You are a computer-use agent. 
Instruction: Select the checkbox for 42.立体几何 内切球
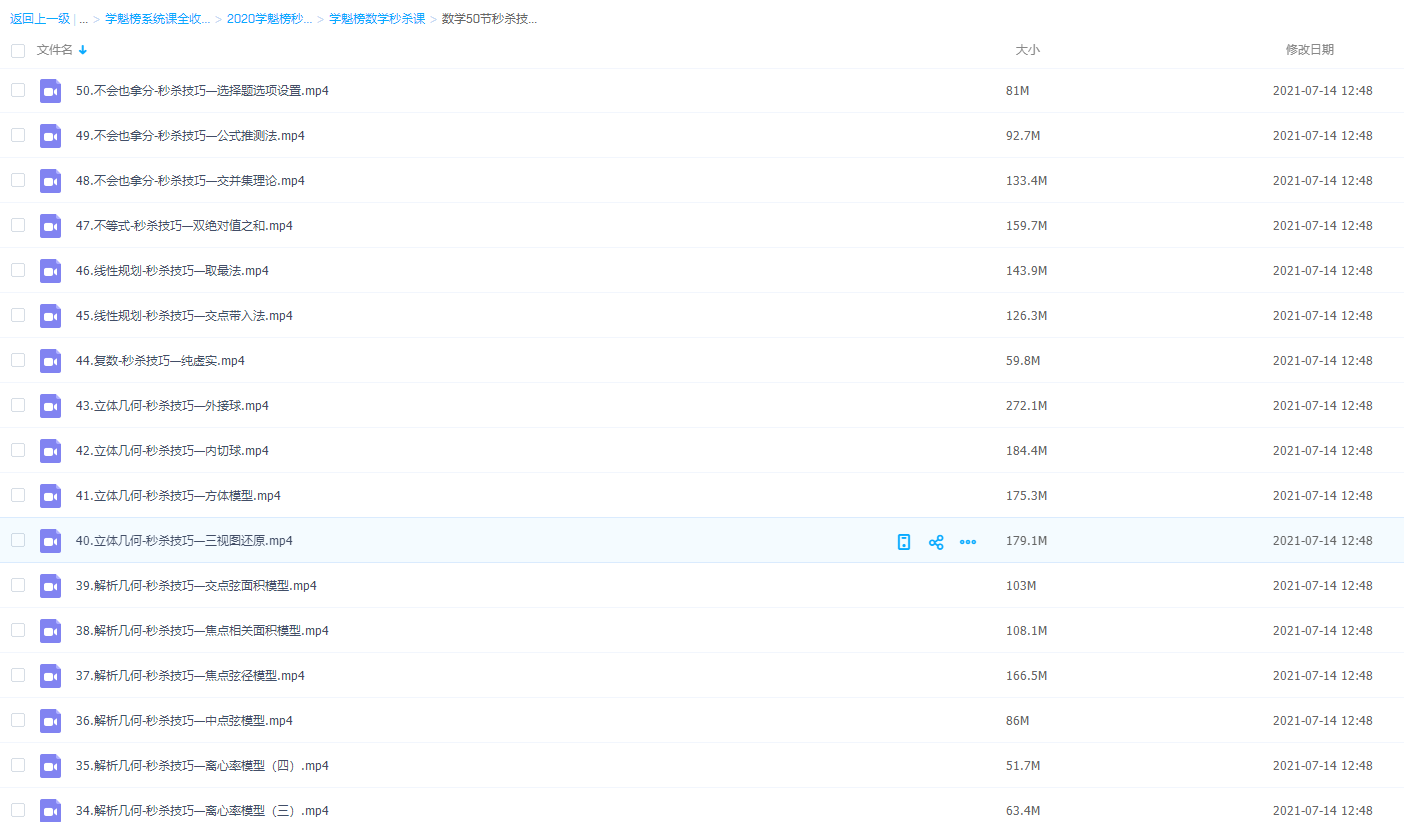[18, 450]
